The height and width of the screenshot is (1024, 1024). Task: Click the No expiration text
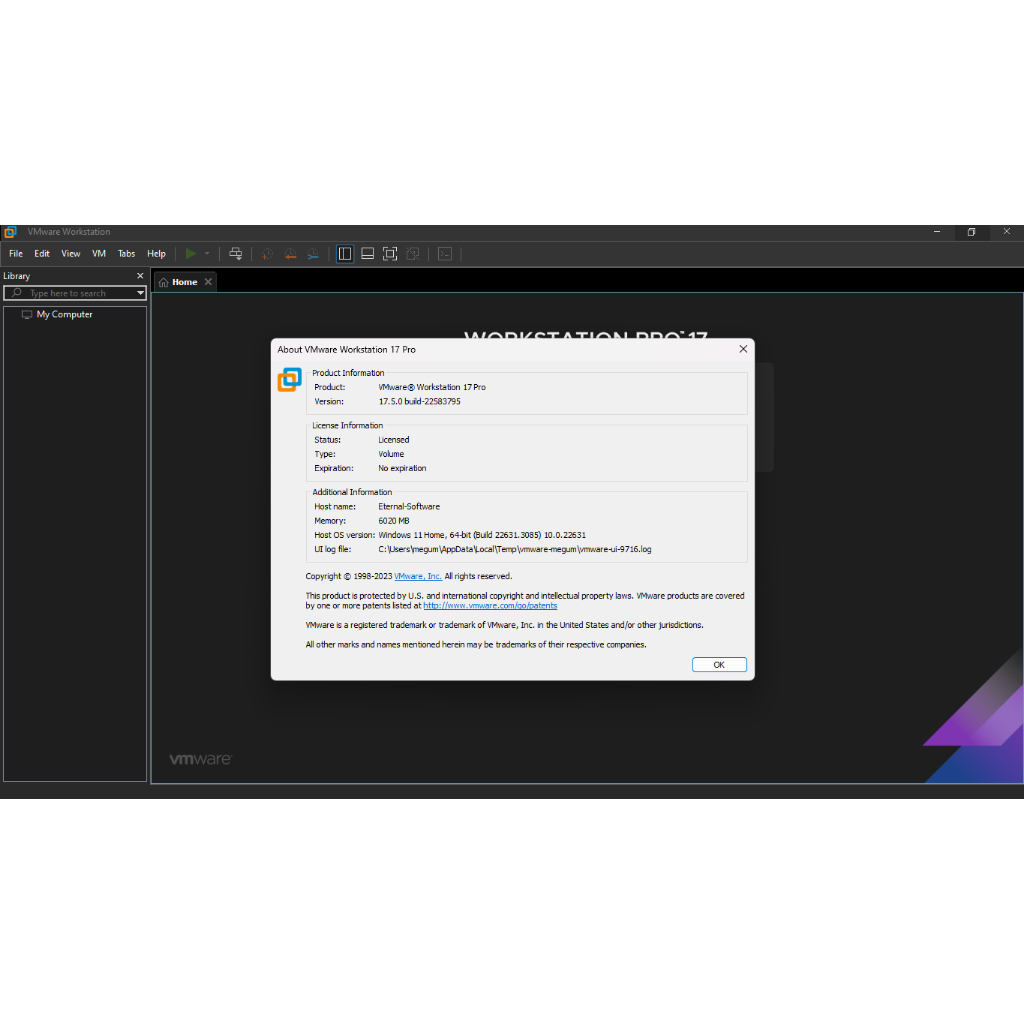pyautogui.click(x=402, y=468)
